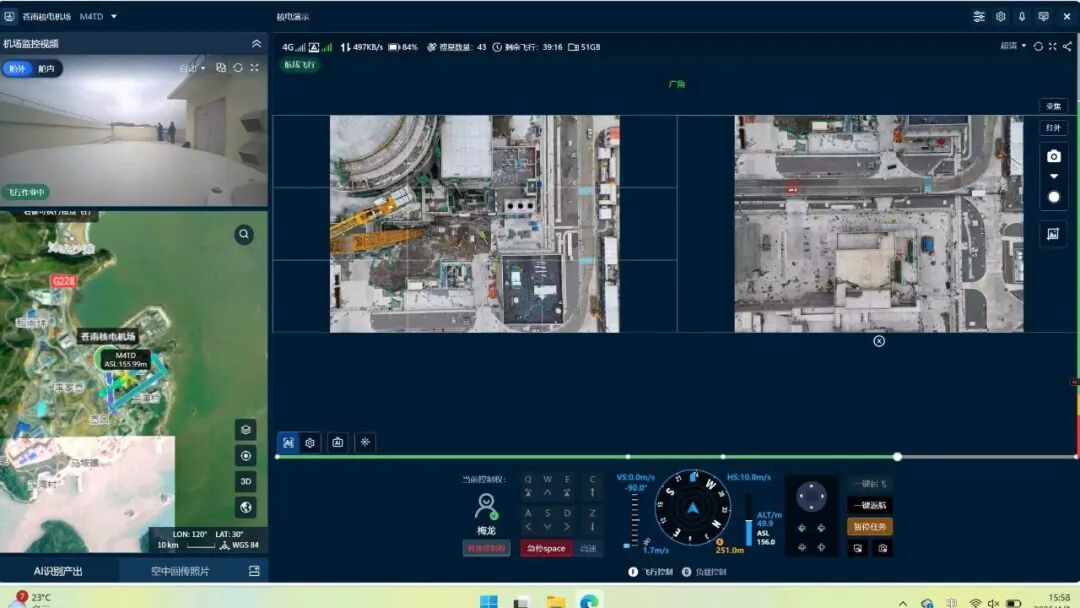Refresh the drone video stream
This screenshot has width=1080, height=608.
(1038, 46)
